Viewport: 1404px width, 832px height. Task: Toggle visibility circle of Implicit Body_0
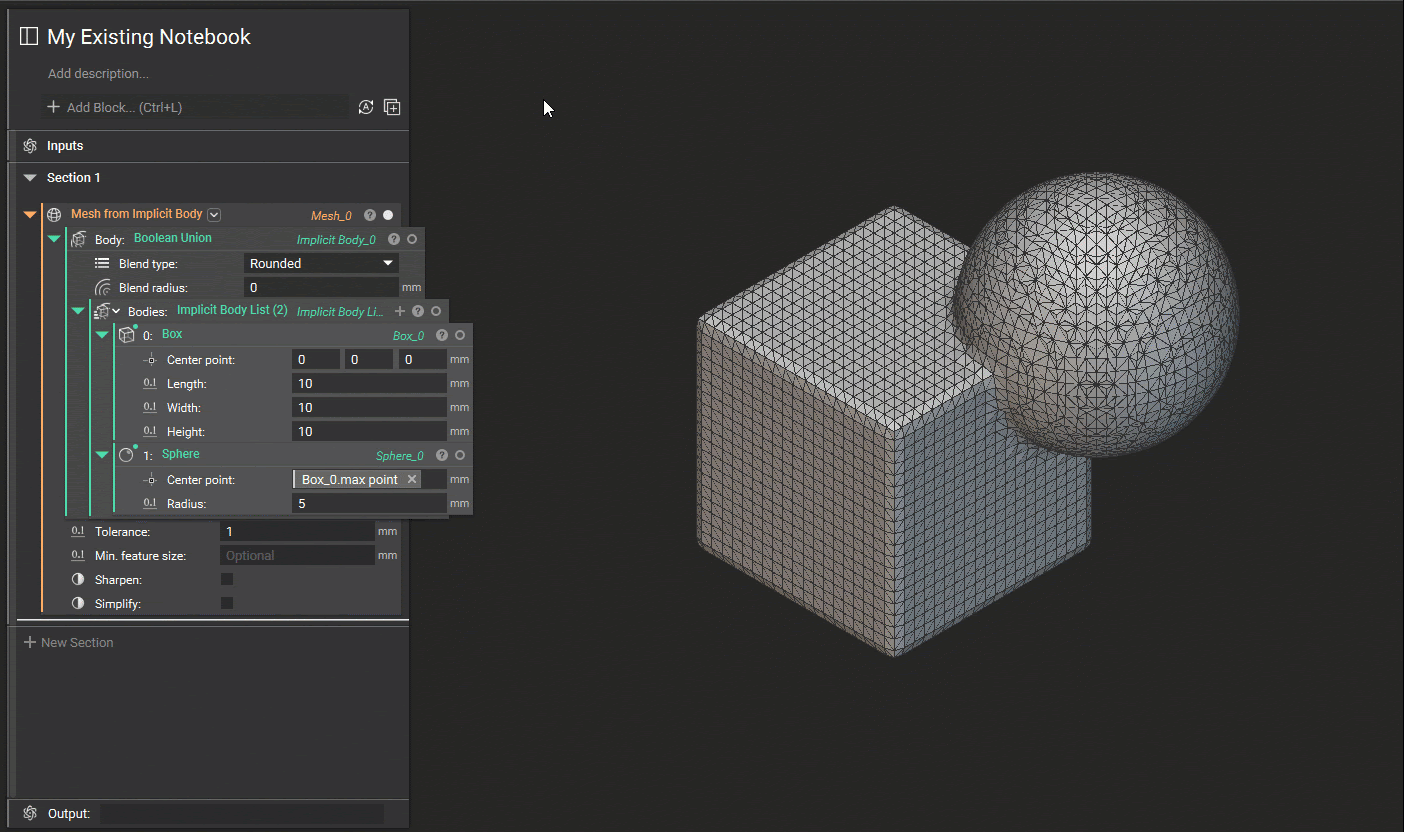tap(412, 239)
